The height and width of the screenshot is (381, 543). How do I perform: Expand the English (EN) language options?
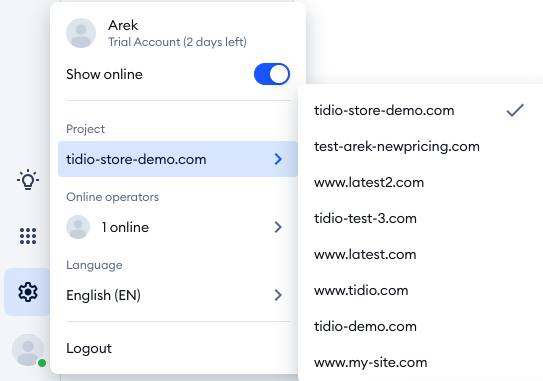(x=178, y=295)
